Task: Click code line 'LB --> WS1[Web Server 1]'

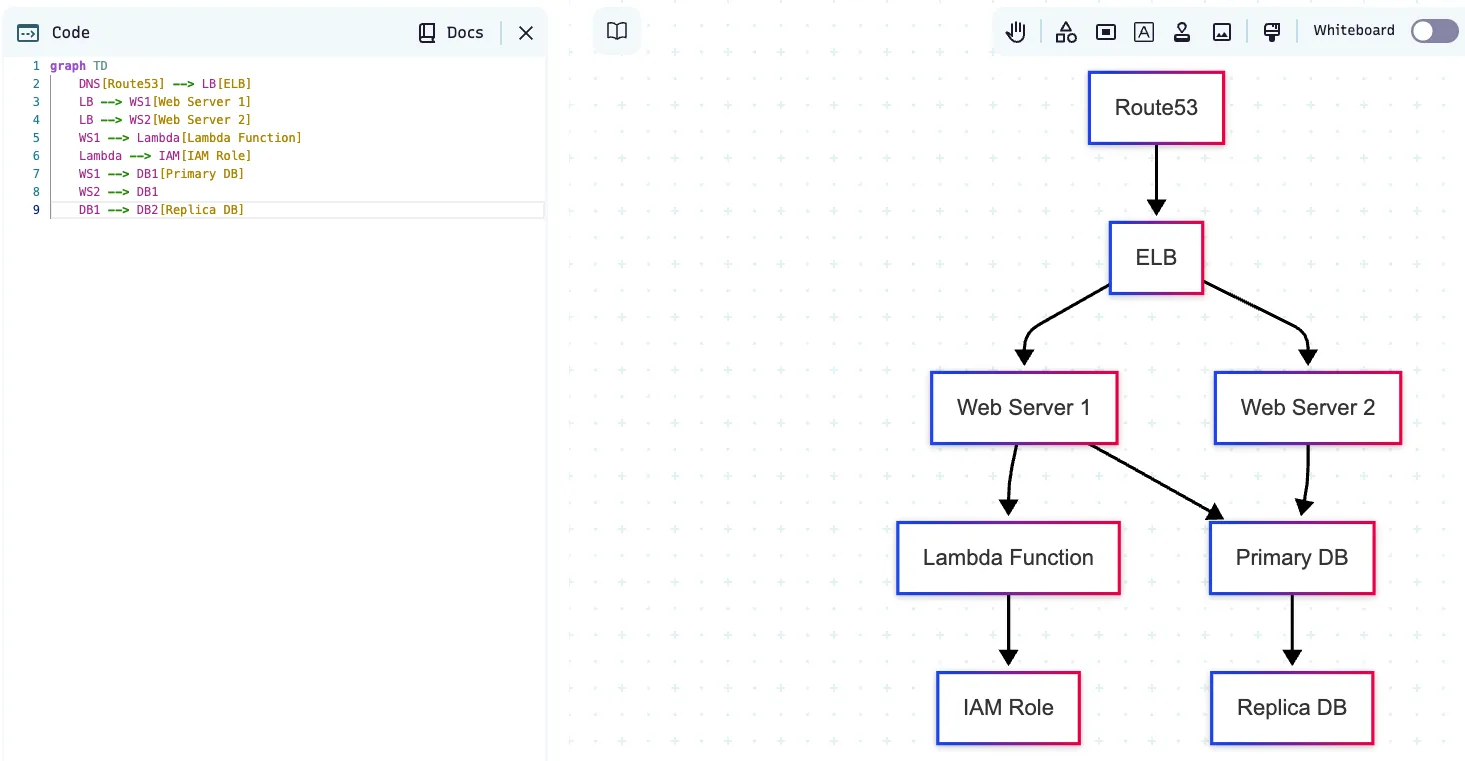Action: 165,102
